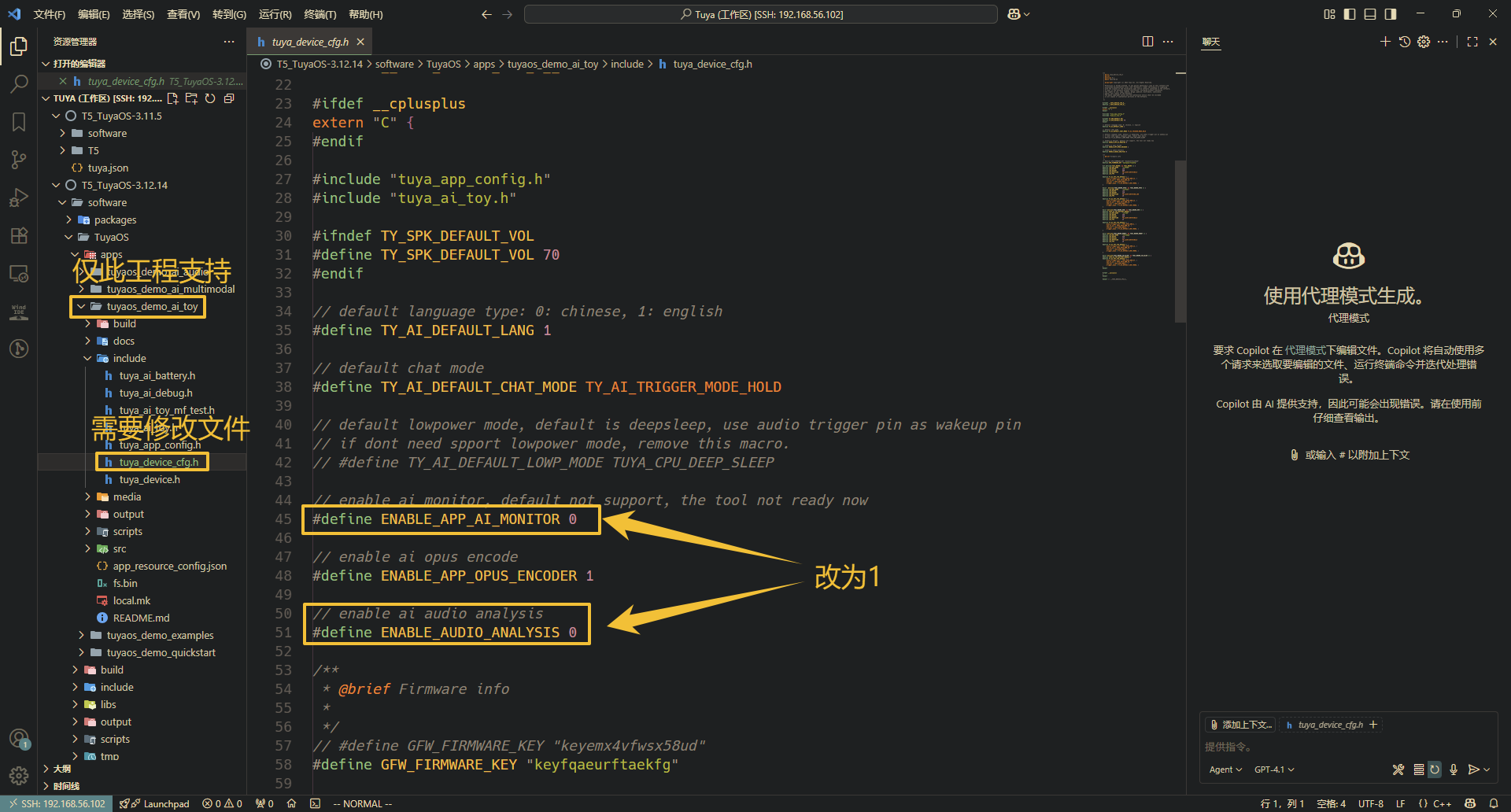Close the tuya_device_cfg.h editor tab

tap(360, 42)
